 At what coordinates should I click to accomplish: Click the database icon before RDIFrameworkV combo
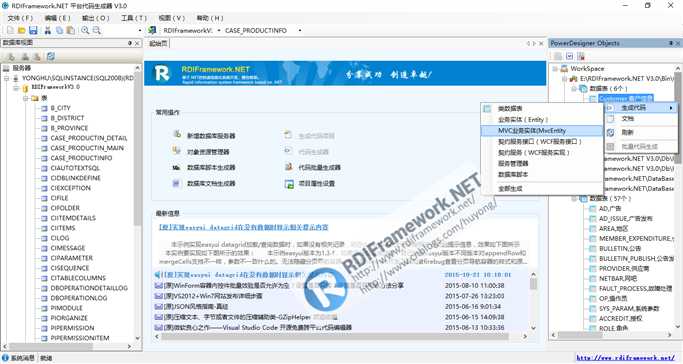click(x=152, y=30)
